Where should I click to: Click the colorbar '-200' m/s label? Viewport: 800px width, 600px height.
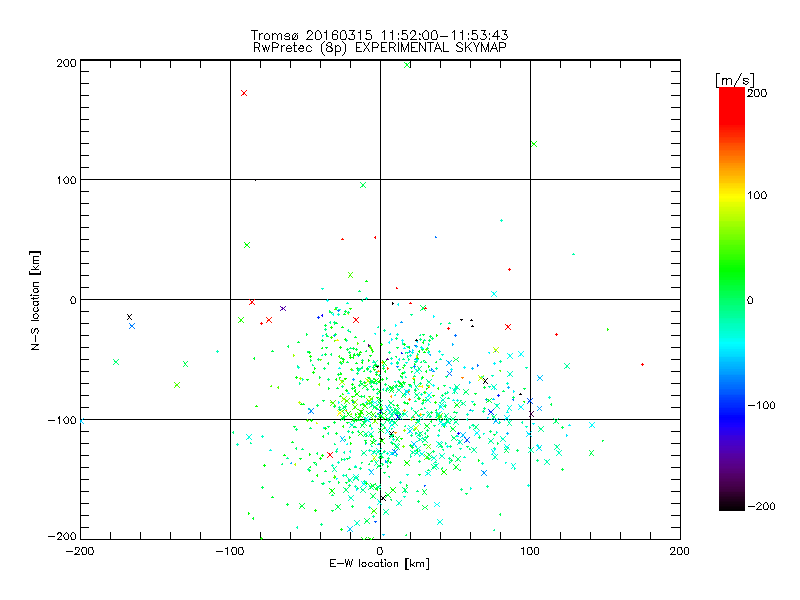761,507
